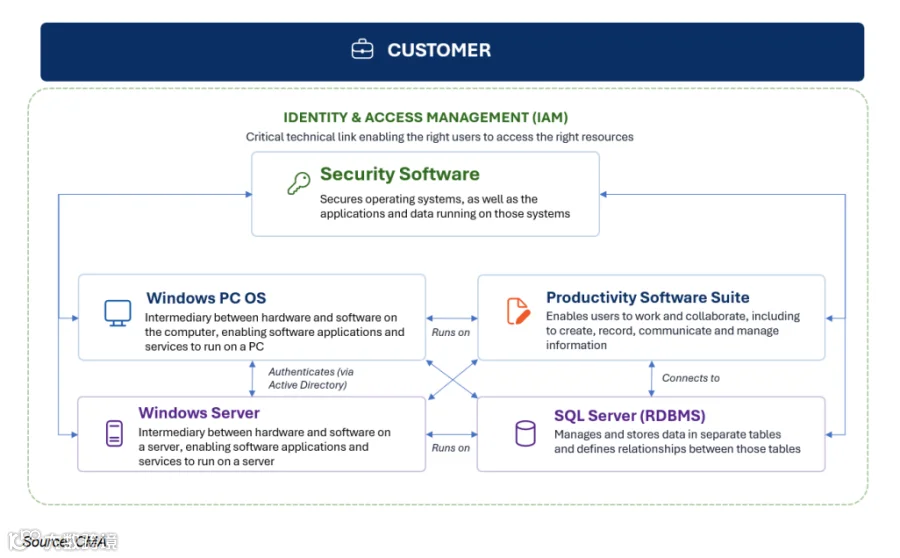Click the 'Source: CMA' caption
Screen dimensions: 900x558
(x=64, y=541)
